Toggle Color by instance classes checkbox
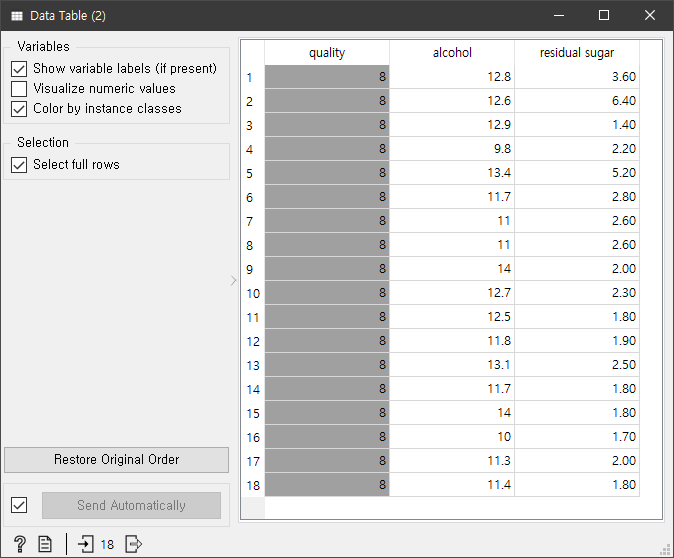 (x=19, y=109)
